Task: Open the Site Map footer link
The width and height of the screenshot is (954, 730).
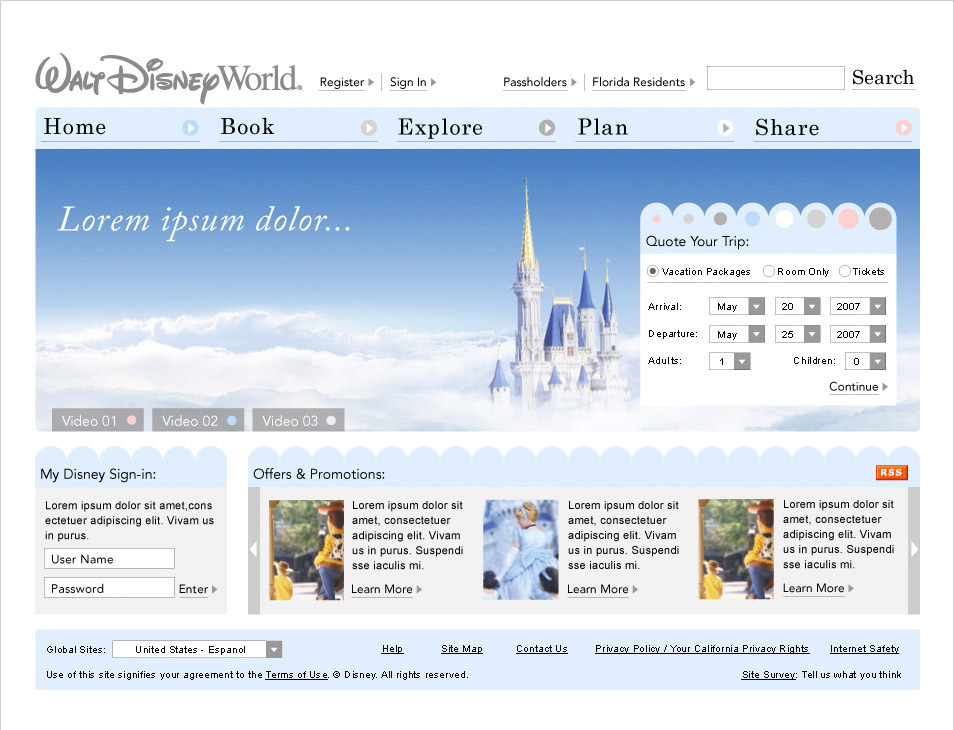Action: 462,649
